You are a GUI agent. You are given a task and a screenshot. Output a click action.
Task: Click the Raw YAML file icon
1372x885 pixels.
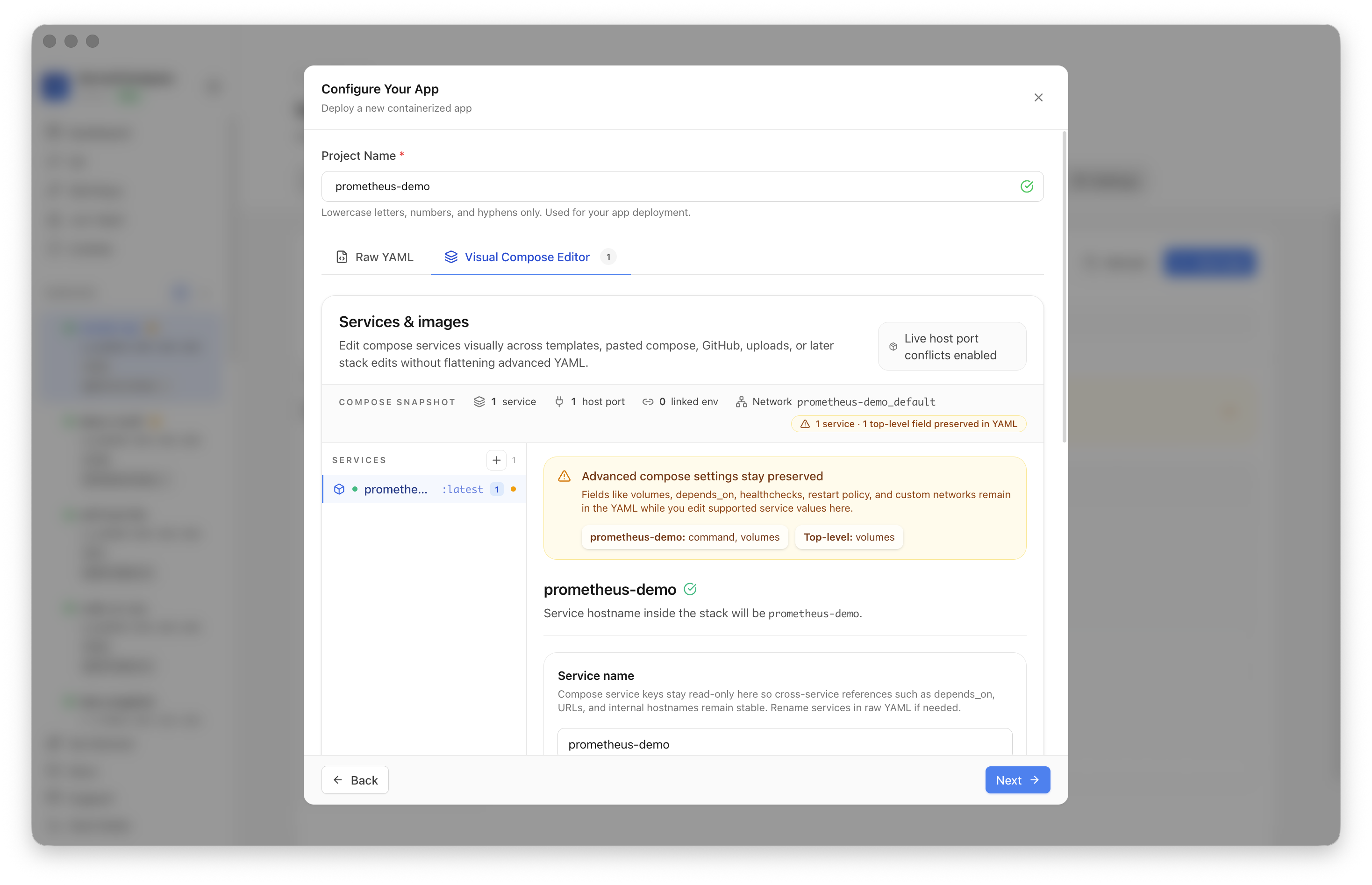click(341, 257)
